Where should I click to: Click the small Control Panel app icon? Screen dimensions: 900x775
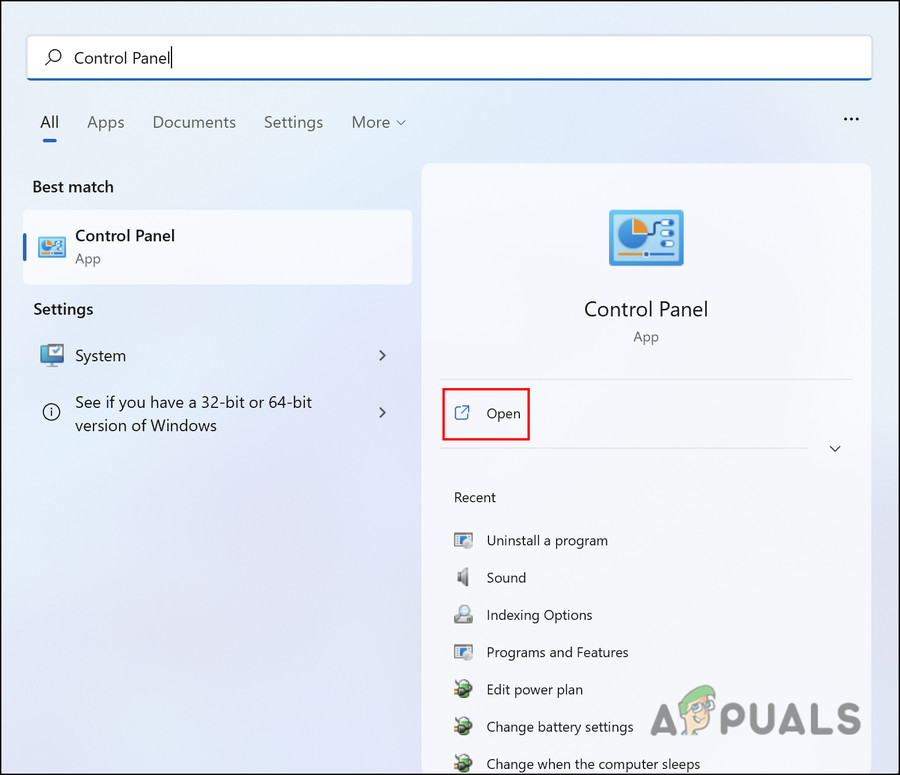(52, 247)
